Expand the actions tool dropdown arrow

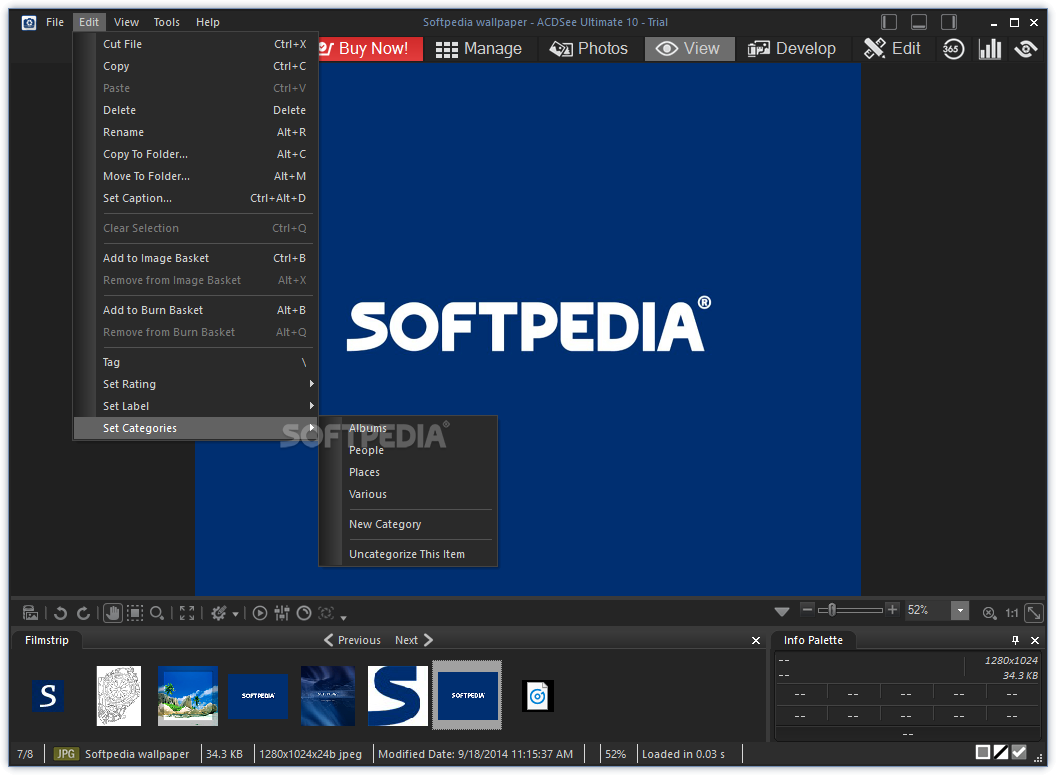[x=235, y=614]
